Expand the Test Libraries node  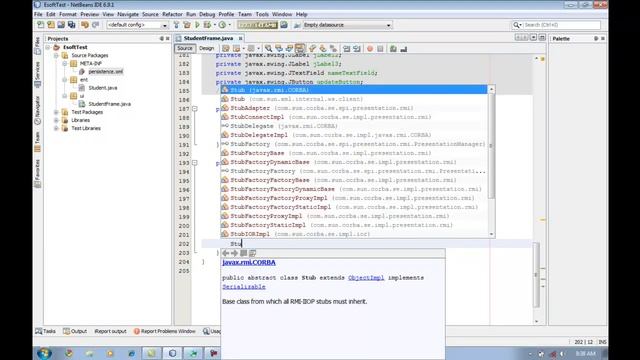[x=56, y=129]
